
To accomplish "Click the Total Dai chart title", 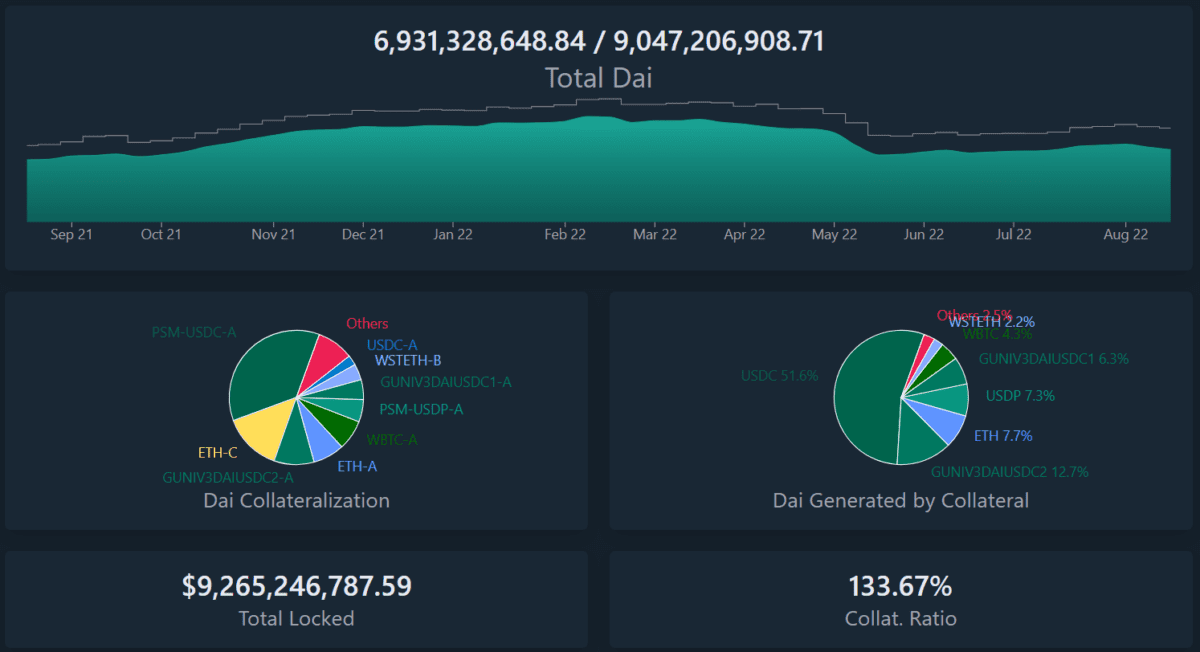I will (x=598, y=78).
